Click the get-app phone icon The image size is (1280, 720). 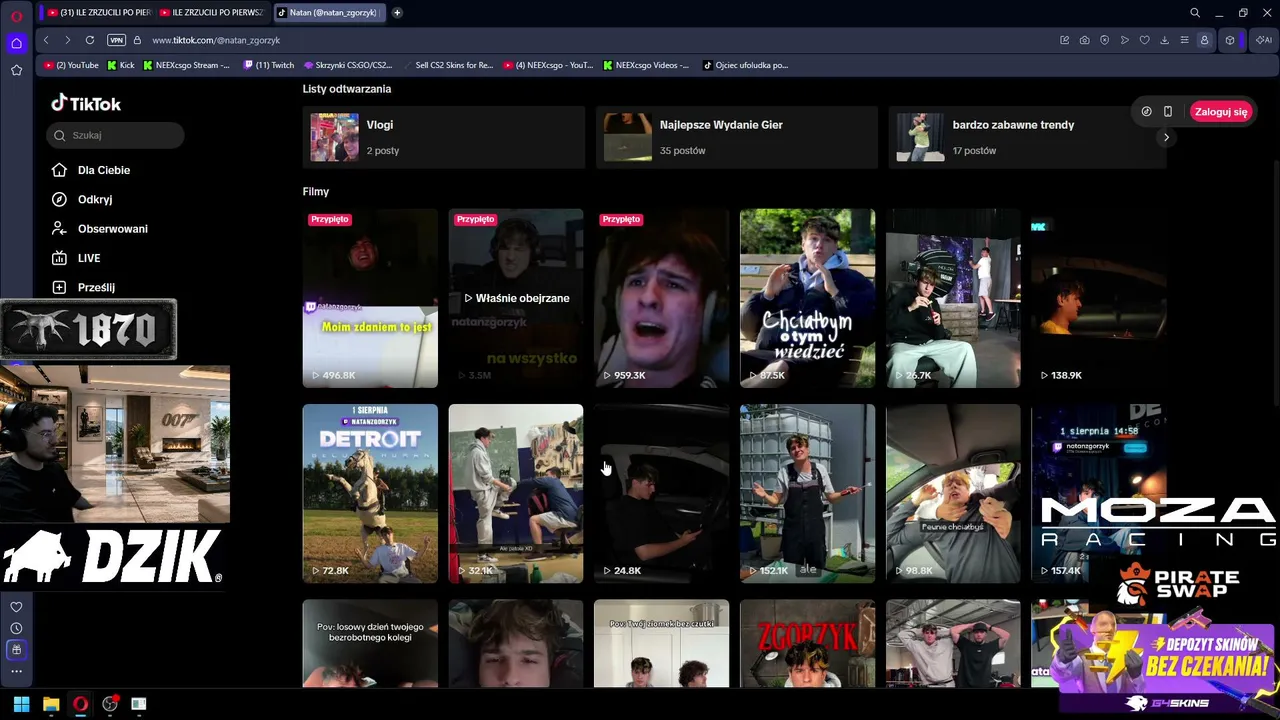point(1167,111)
